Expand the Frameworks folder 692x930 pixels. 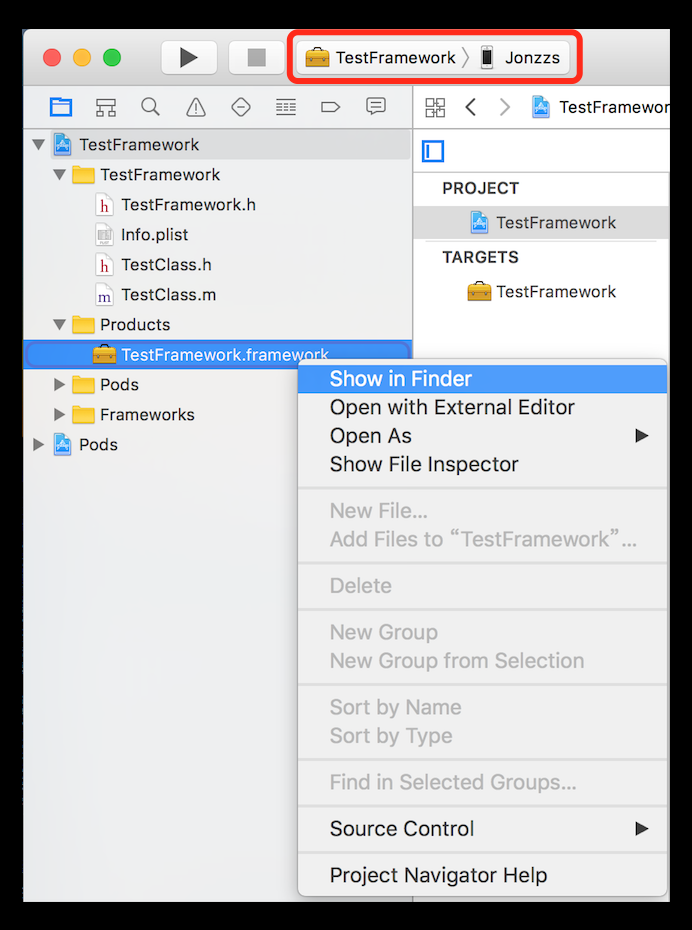point(59,414)
